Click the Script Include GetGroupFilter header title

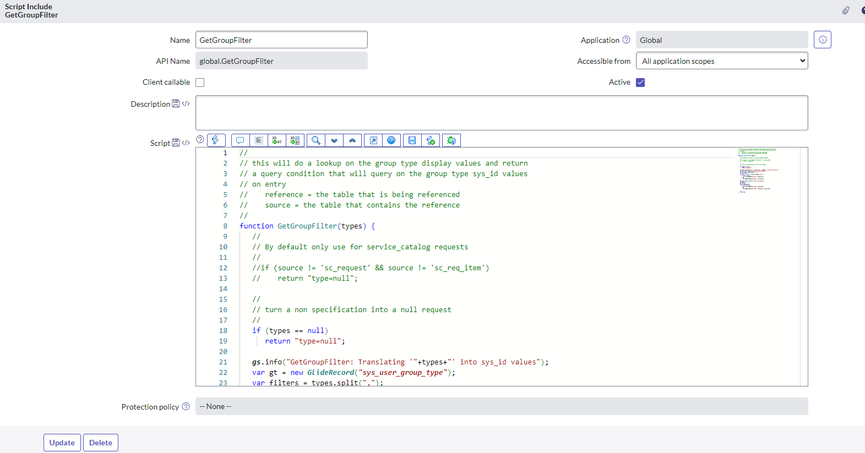coord(31,11)
